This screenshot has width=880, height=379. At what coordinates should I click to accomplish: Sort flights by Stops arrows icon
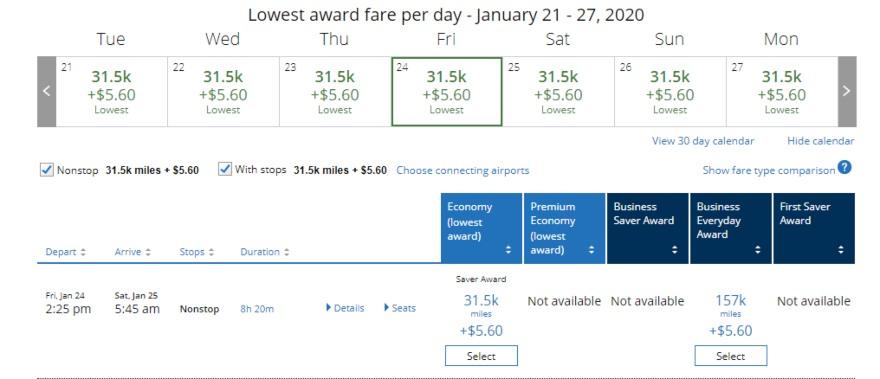(x=212, y=253)
